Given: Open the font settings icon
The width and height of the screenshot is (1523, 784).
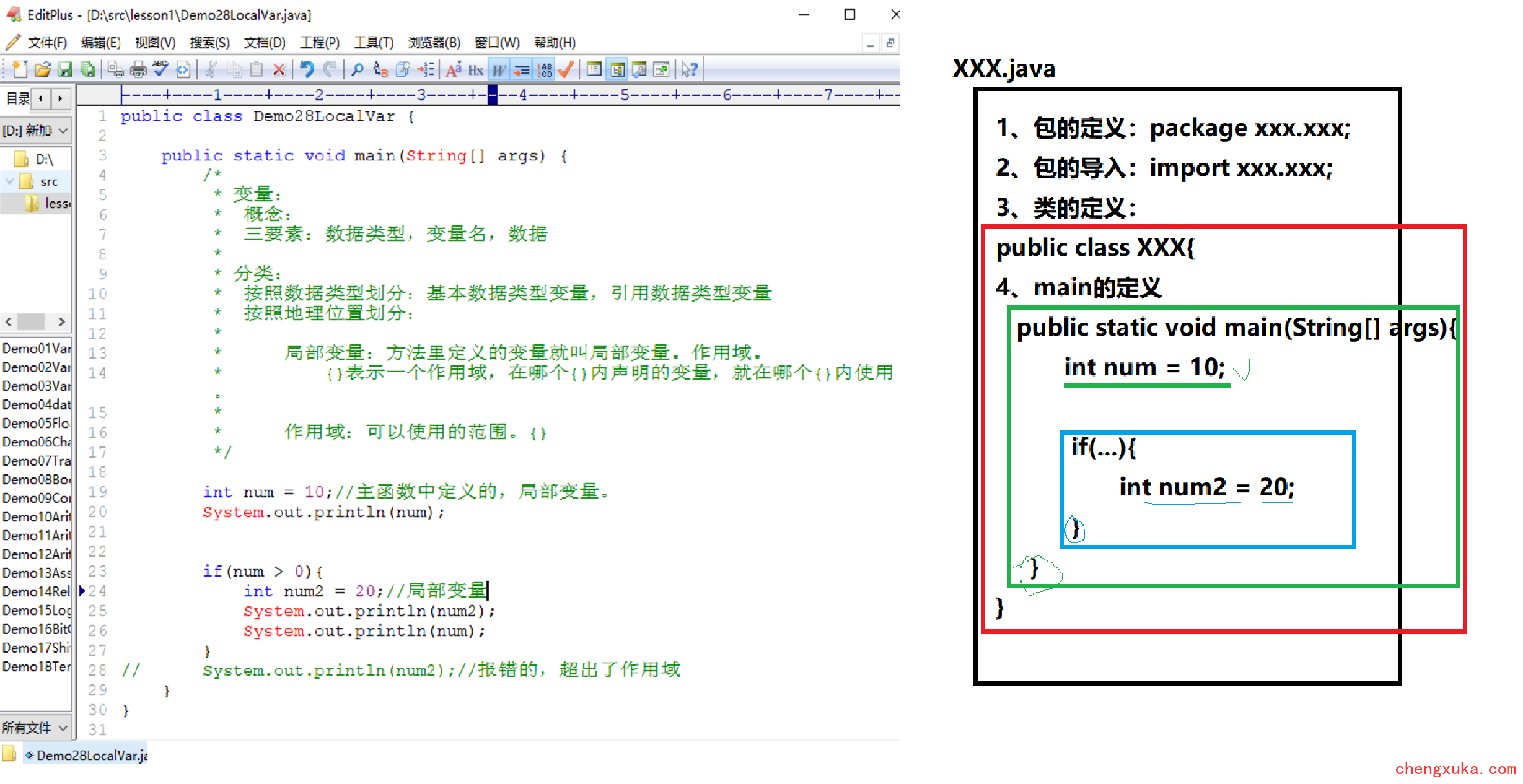Looking at the screenshot, I should [454, 69].
